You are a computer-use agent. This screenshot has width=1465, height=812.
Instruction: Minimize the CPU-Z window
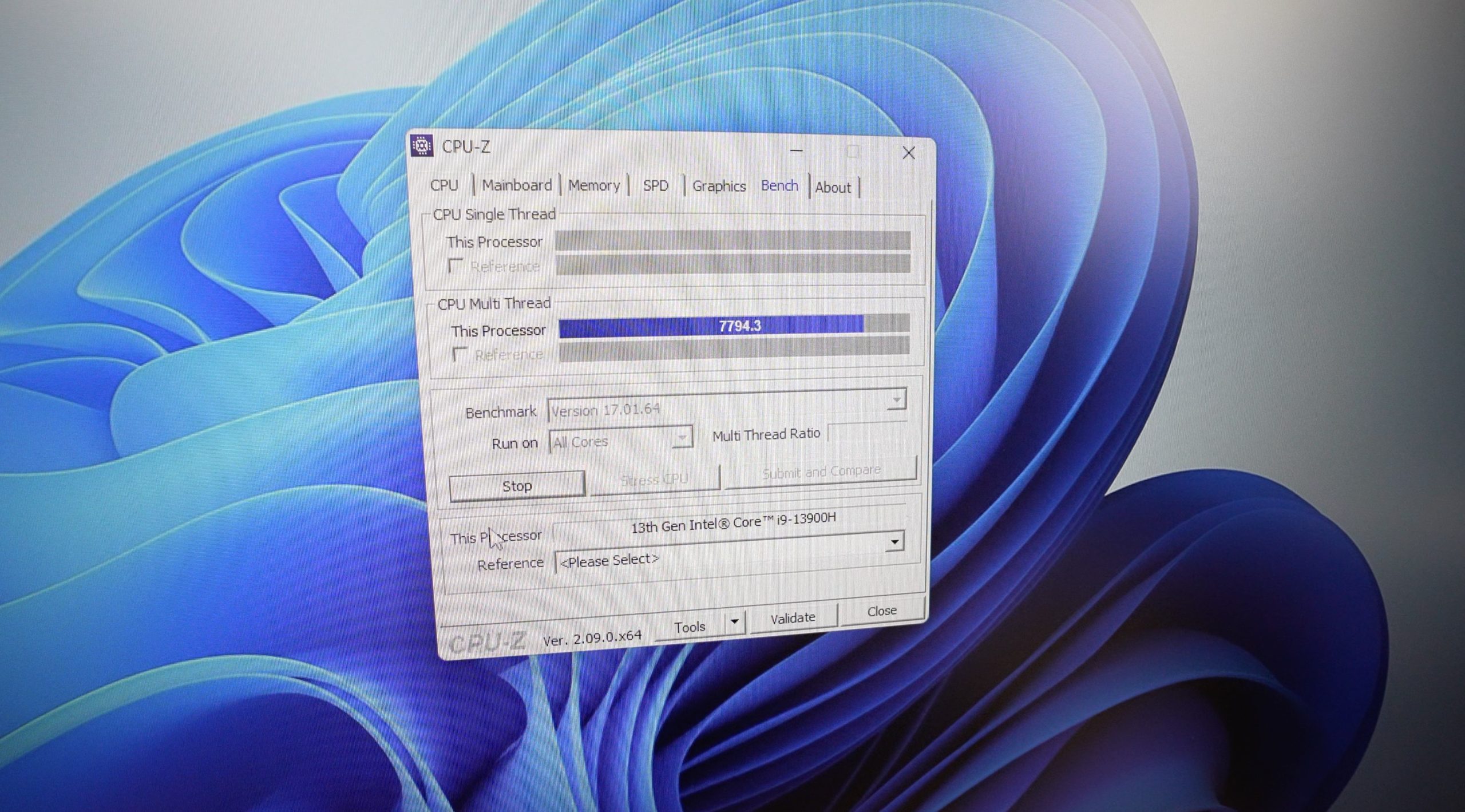click(796, 151)
